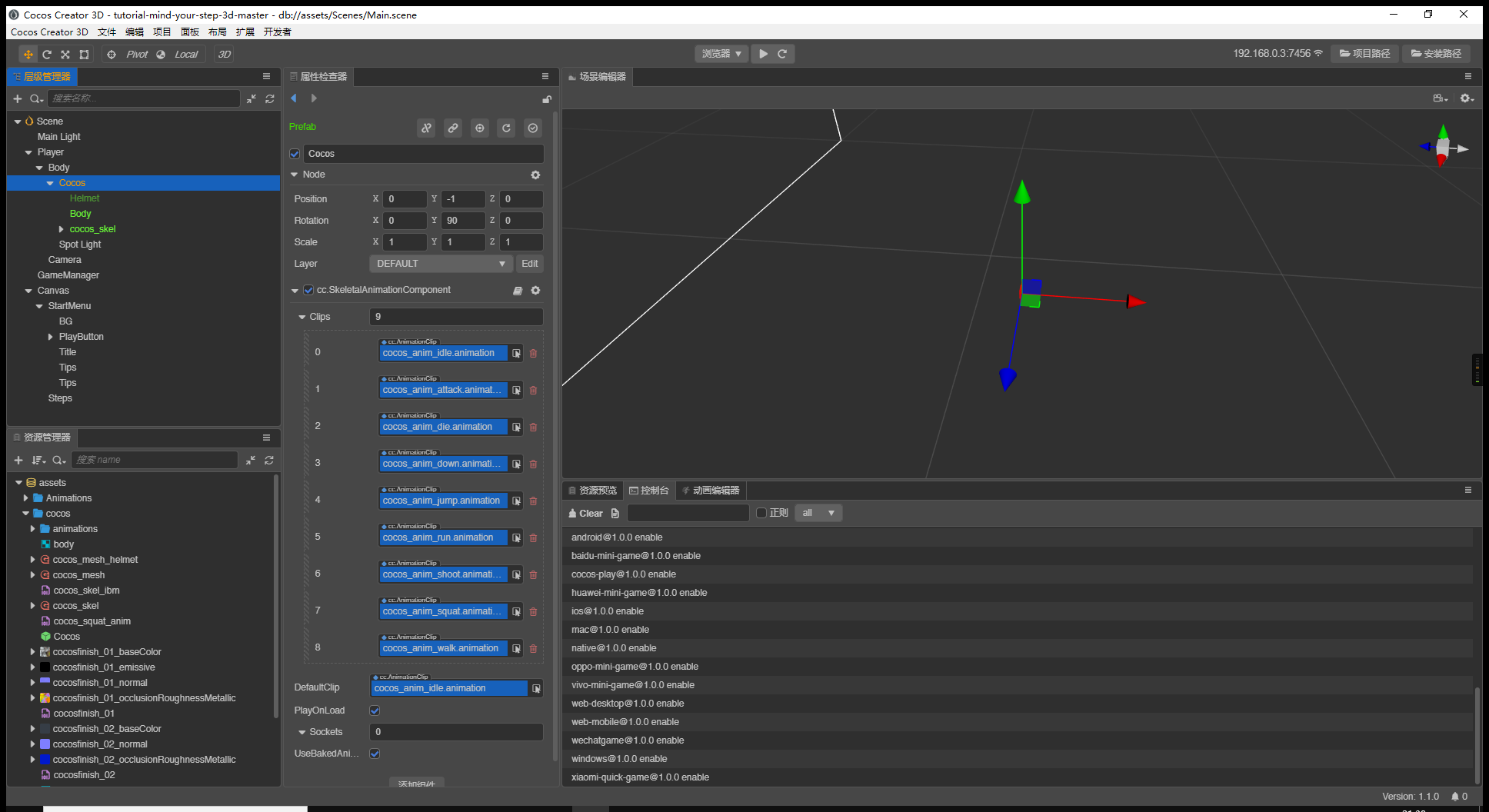Apply prefab changes with the check icon
Image resolution: width=1489 pixels, height=812 pixels.
533,128
